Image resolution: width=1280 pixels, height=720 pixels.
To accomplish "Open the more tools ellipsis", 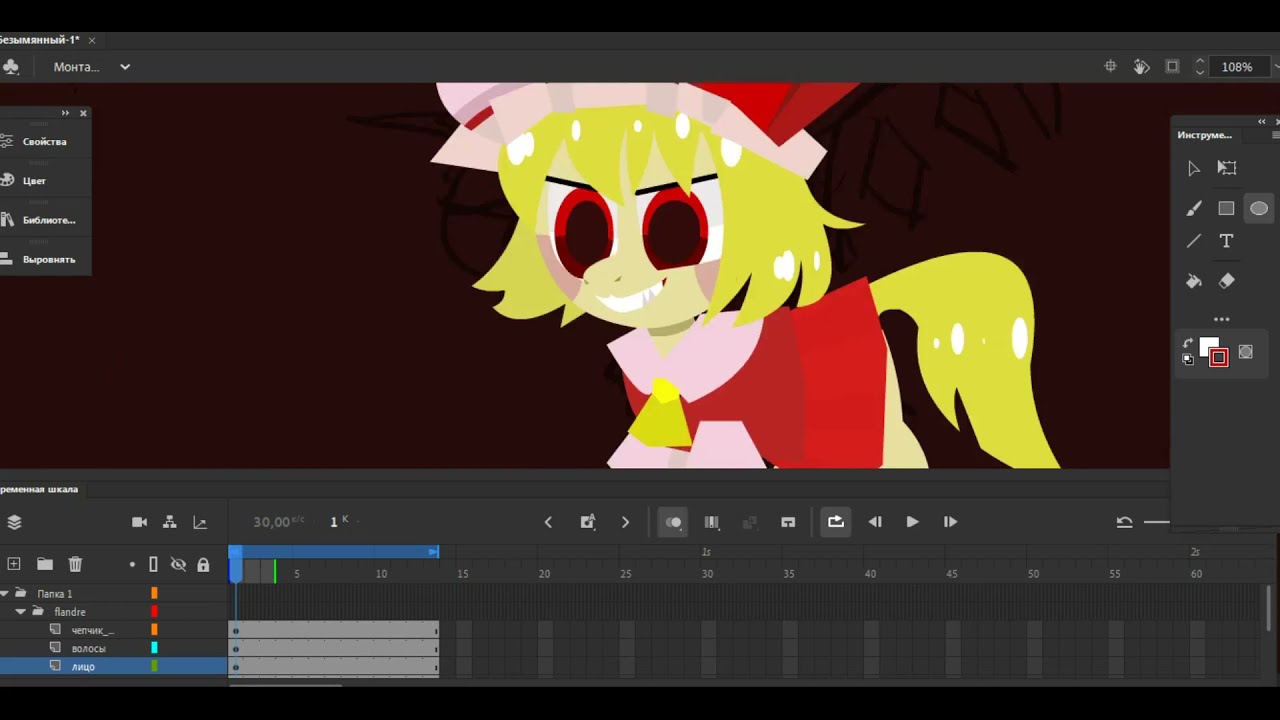I will (1222, 319).
